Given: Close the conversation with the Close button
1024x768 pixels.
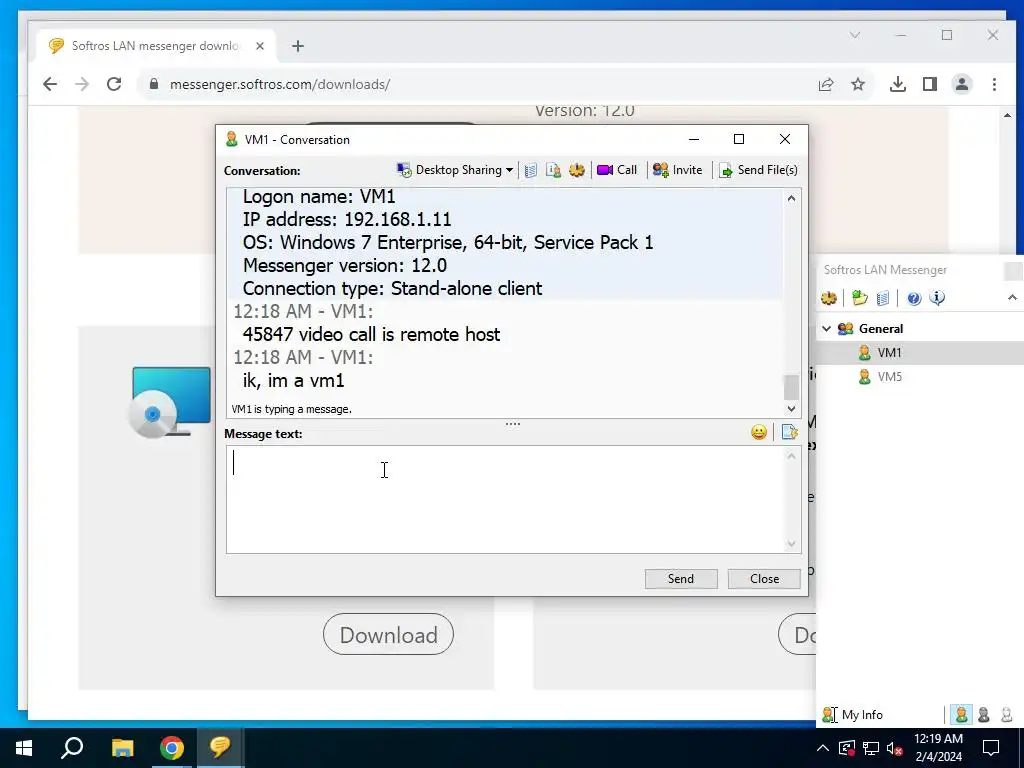Looking at the screenshot, I should coord(764,579).
